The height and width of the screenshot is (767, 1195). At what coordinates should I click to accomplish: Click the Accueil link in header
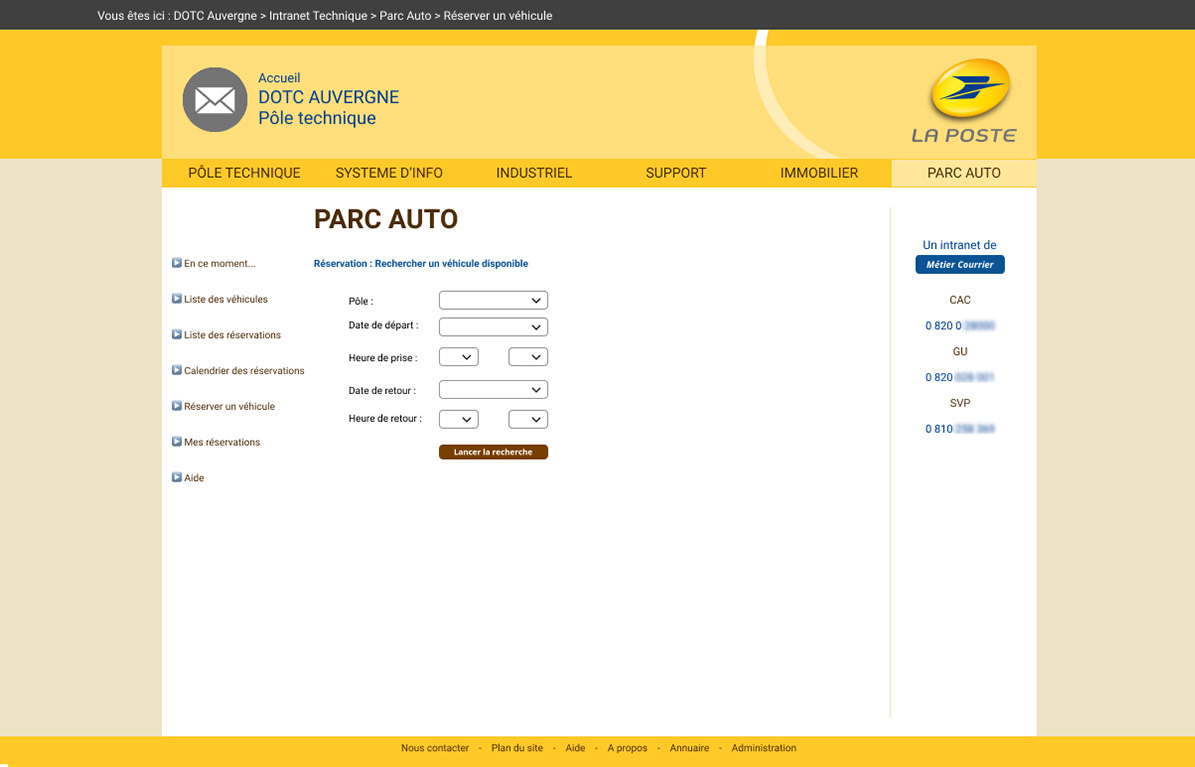coord(279,78)
